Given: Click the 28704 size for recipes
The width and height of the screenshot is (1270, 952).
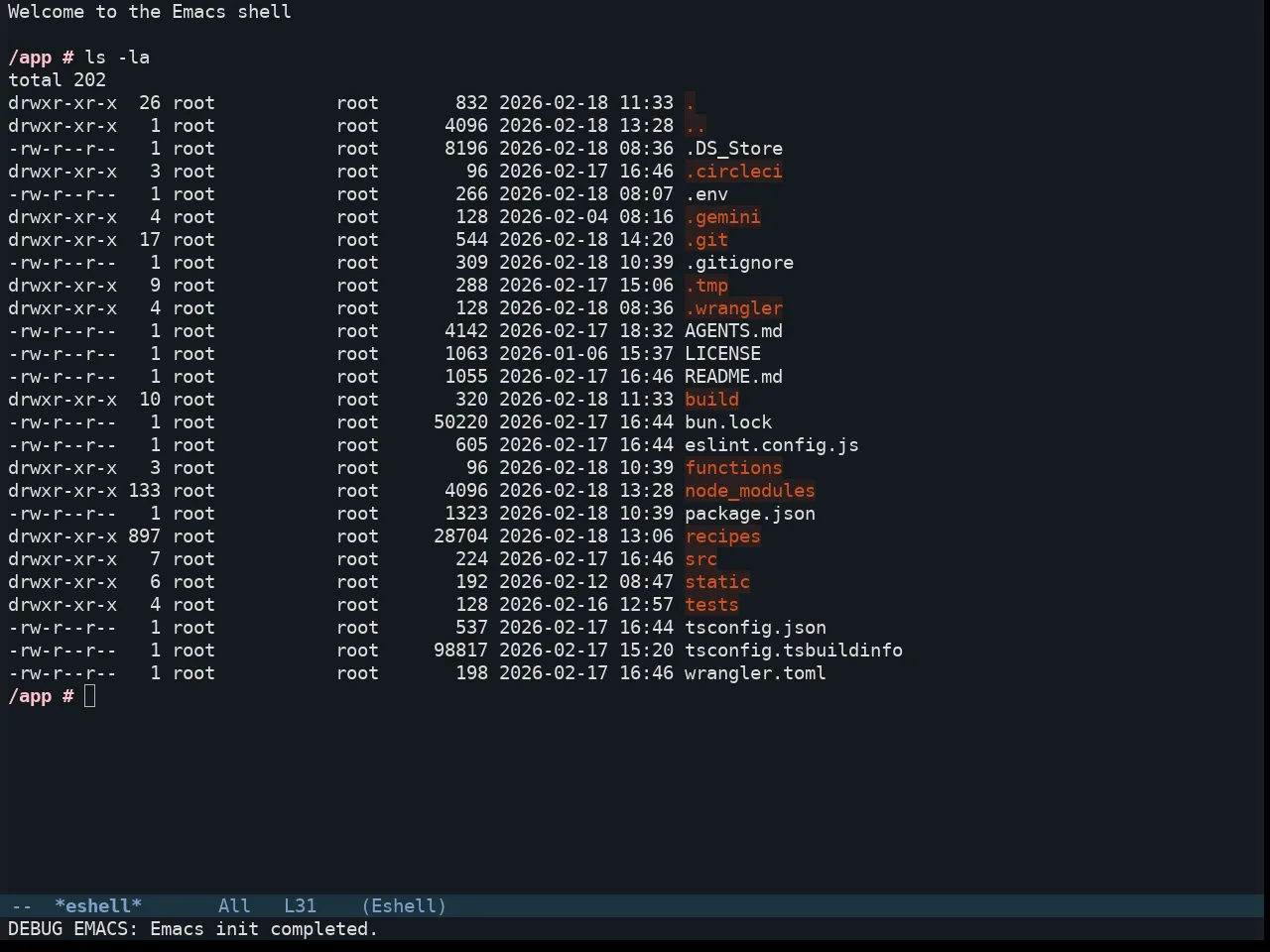Looking at the screenshot, I should (x=460, y=536).
